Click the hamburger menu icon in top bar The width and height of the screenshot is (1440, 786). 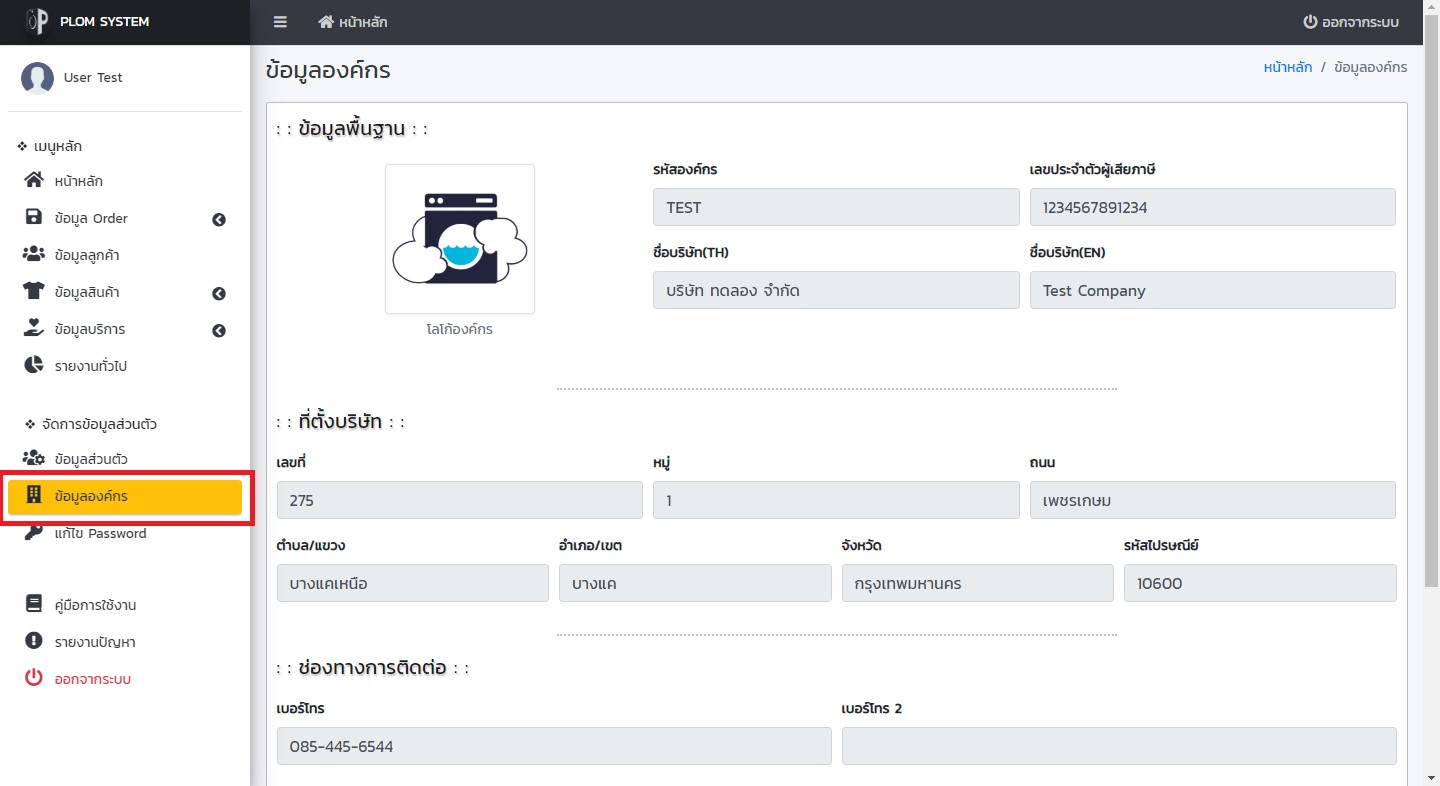click(x=280, y=22)
